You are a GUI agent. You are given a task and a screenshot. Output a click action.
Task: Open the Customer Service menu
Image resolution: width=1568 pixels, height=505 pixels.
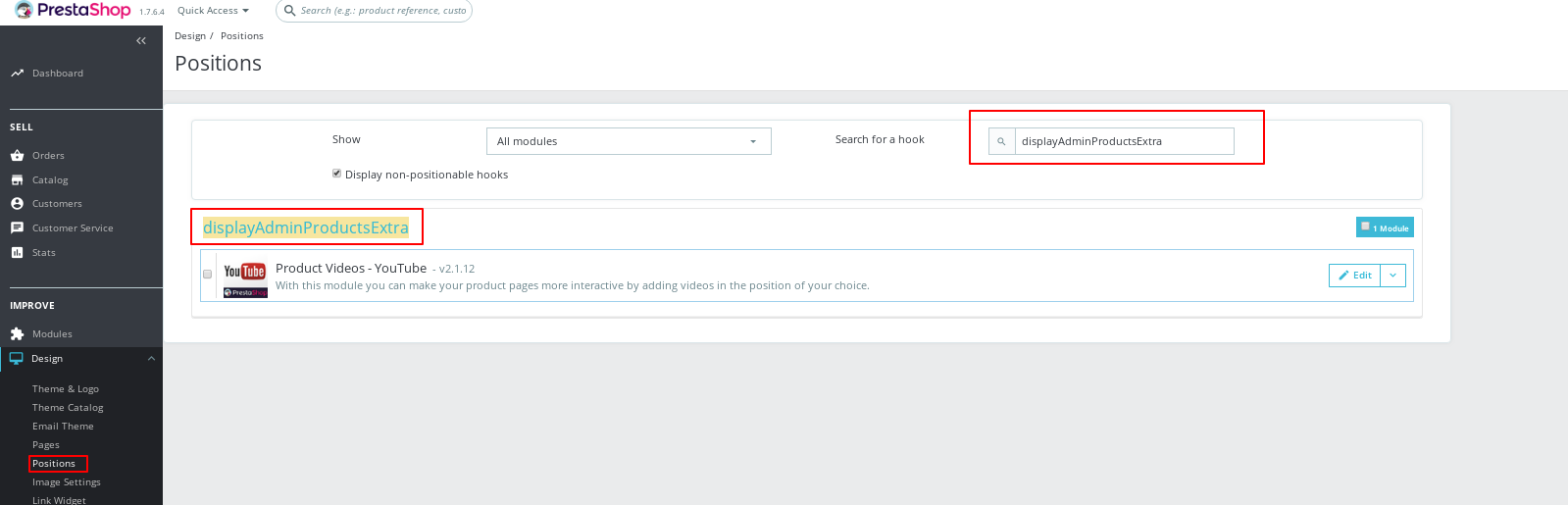[73, 228]
